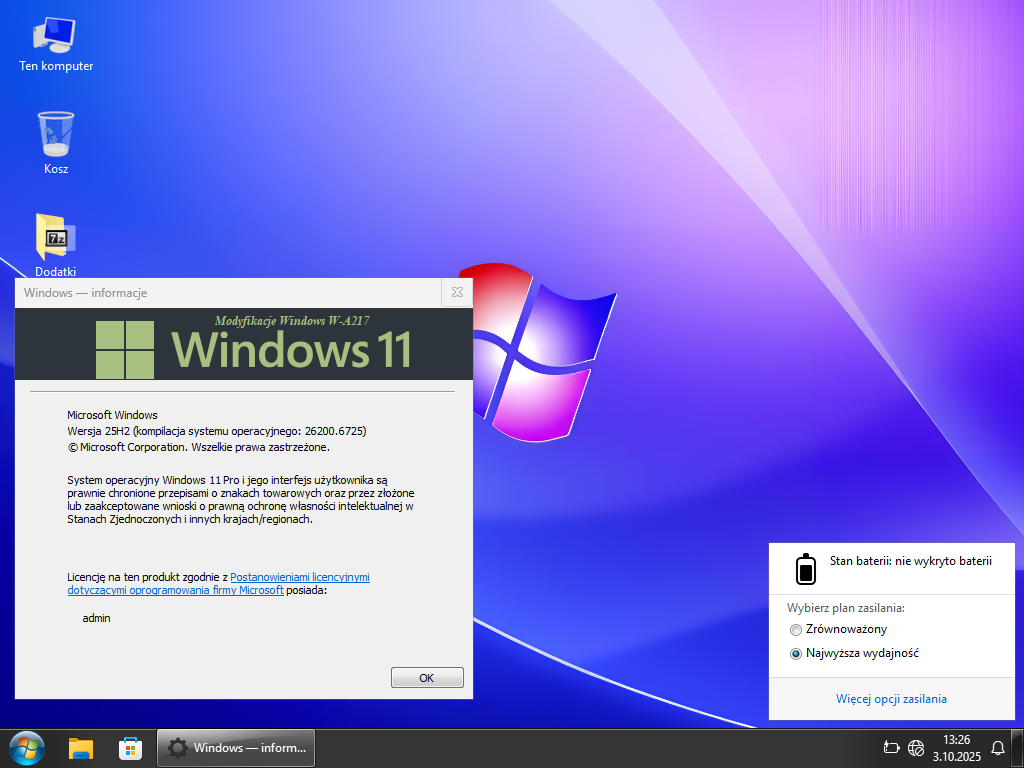Screen dimensions: 1024x768
Task: Select the Kosz recycle bin icon
Action: (56, 142)
